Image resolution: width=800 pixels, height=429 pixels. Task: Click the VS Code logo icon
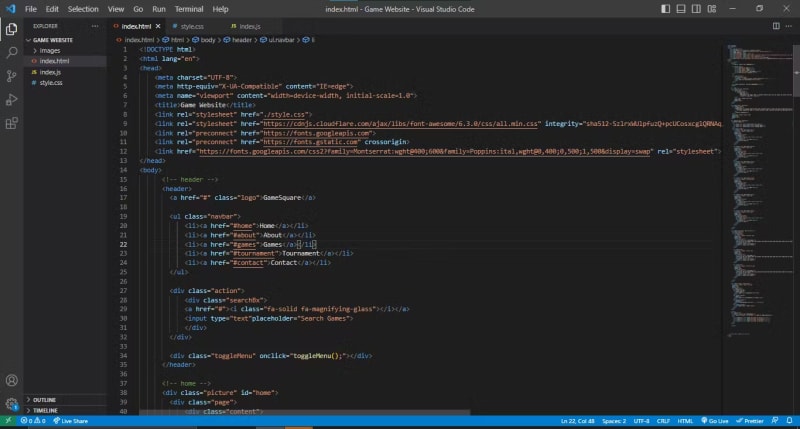pyautogui.click(x=10, y=9)
